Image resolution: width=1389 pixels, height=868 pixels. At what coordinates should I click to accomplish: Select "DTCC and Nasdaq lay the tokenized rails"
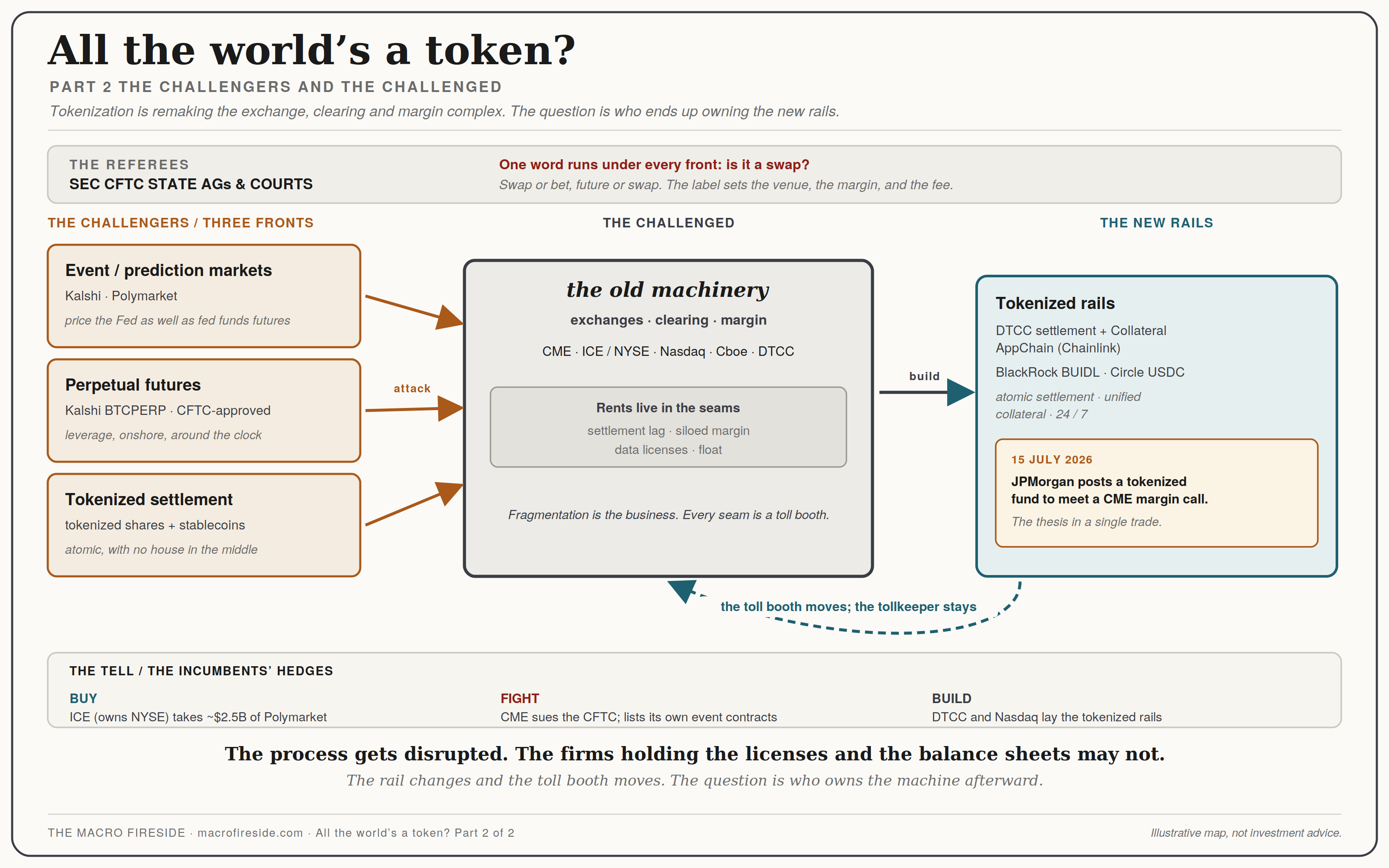click(1047, 717)
